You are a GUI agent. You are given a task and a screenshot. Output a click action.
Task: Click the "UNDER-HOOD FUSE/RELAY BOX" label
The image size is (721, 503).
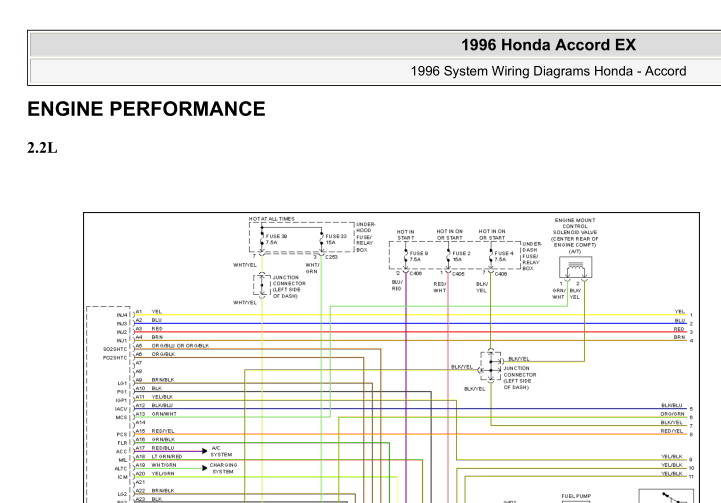[366, 237]
